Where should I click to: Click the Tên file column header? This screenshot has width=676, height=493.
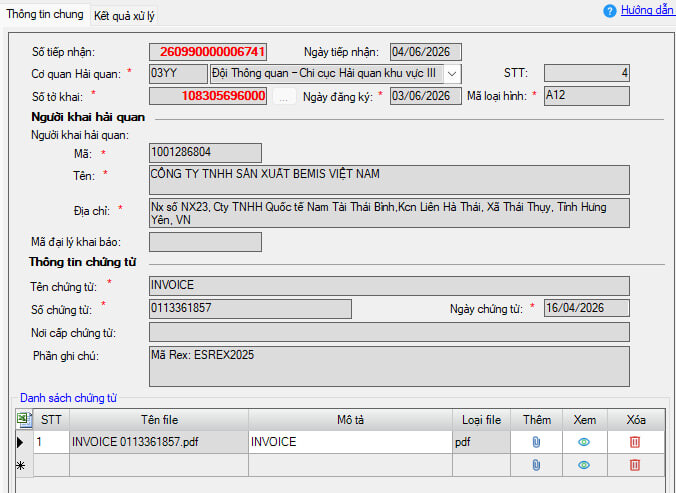pos(159,420)
